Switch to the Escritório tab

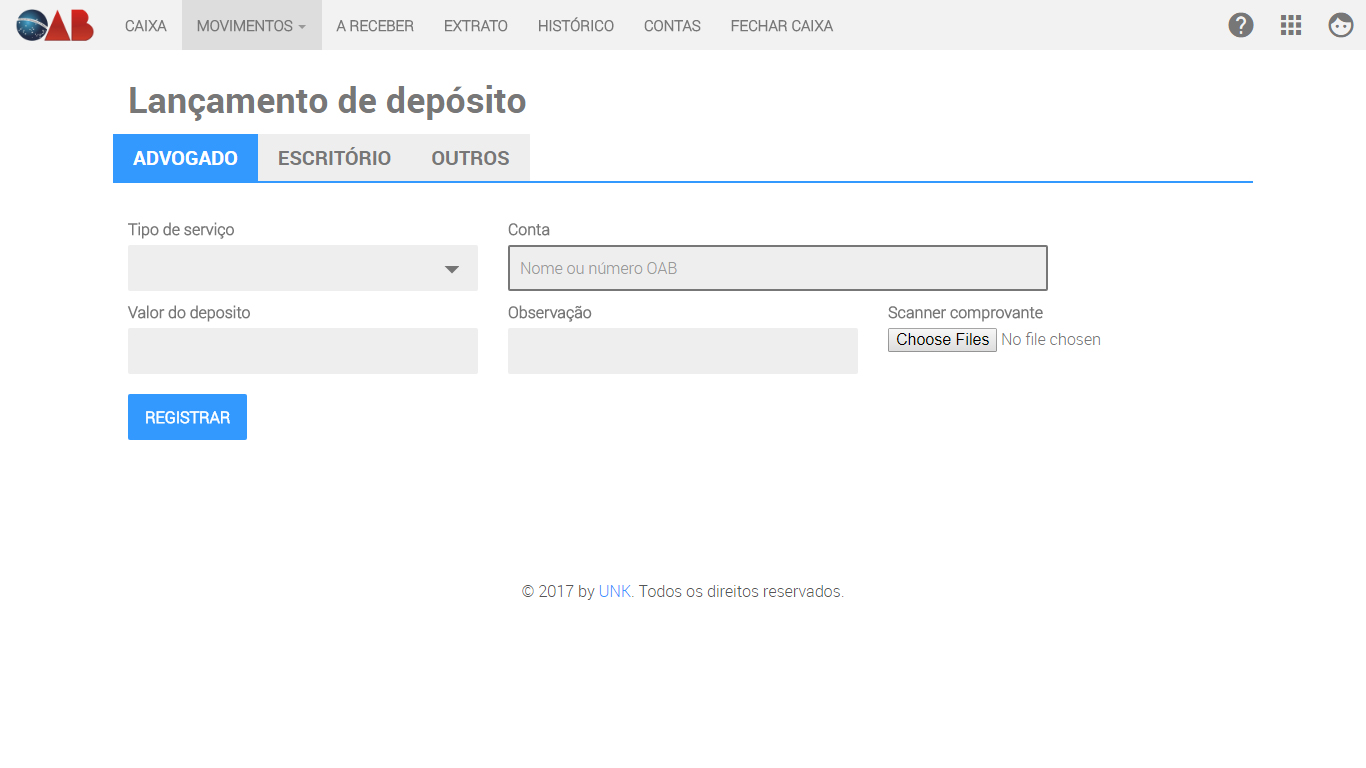pos(334,158)
